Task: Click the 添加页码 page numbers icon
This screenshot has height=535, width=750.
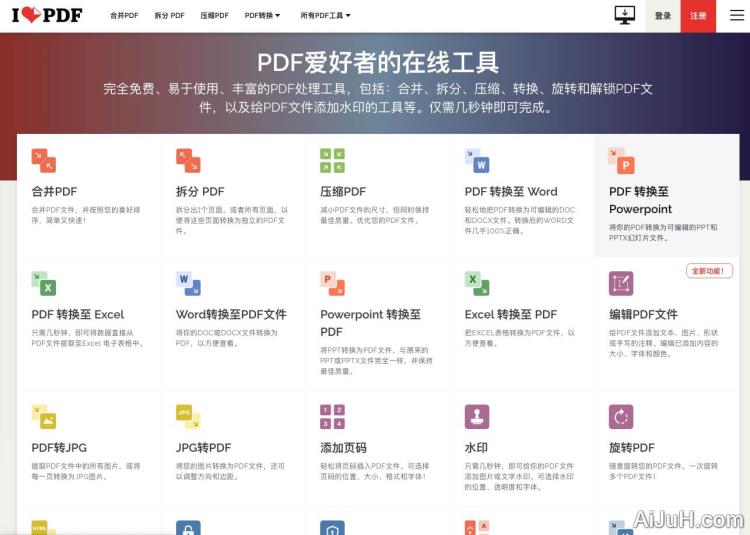Action: 332,417
